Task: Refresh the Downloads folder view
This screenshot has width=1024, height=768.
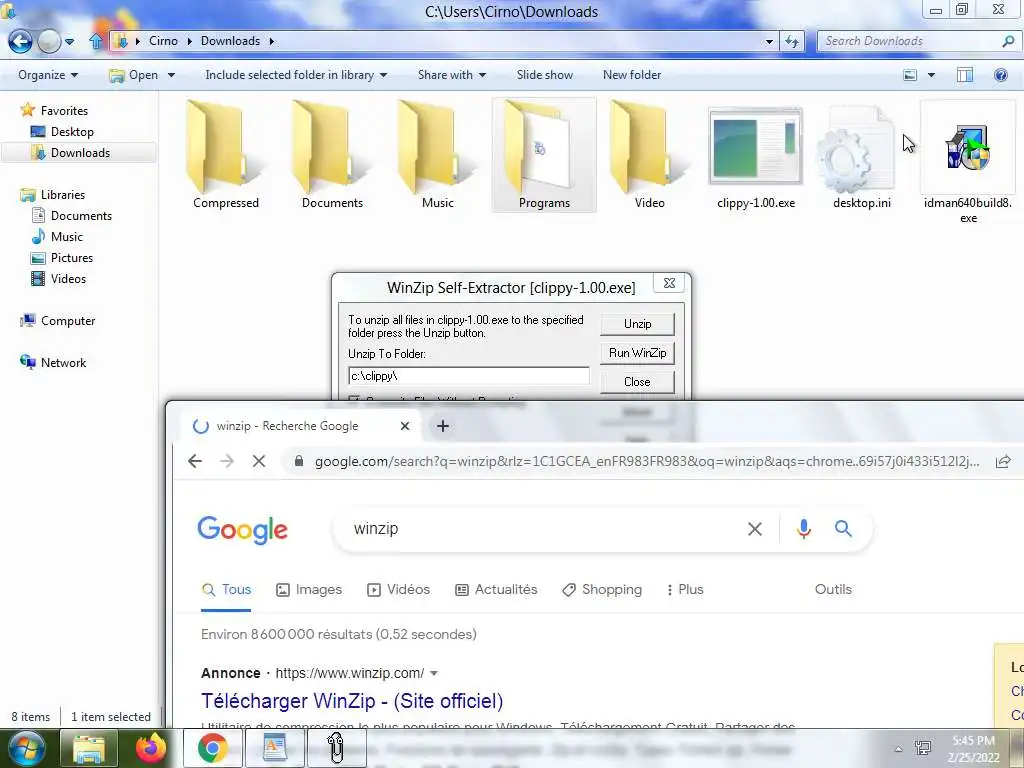Action: pos(792,41)
